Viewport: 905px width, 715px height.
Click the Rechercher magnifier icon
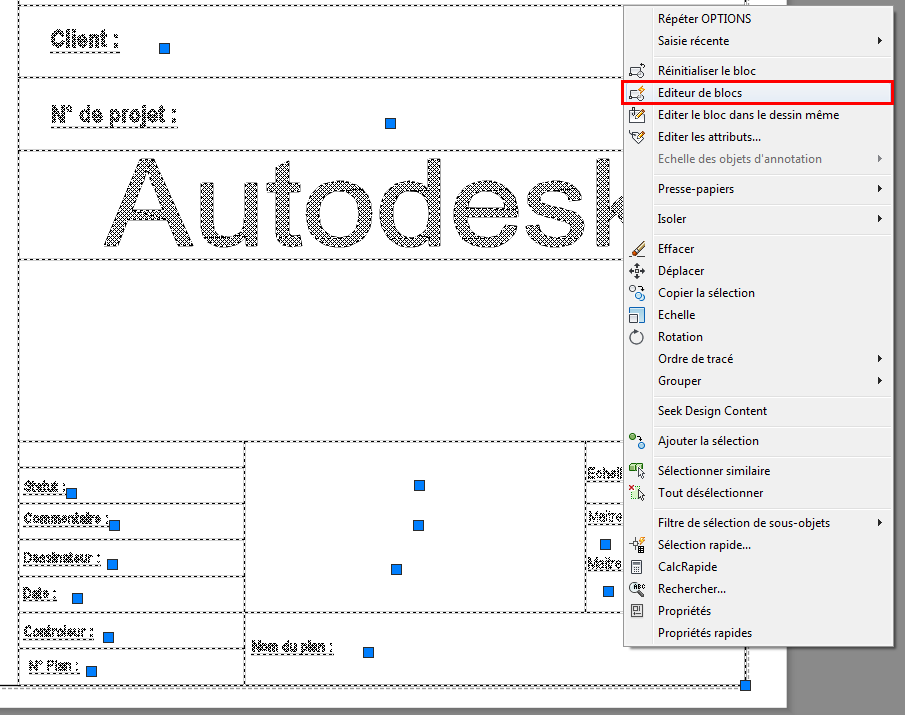(x=637, y=589)
